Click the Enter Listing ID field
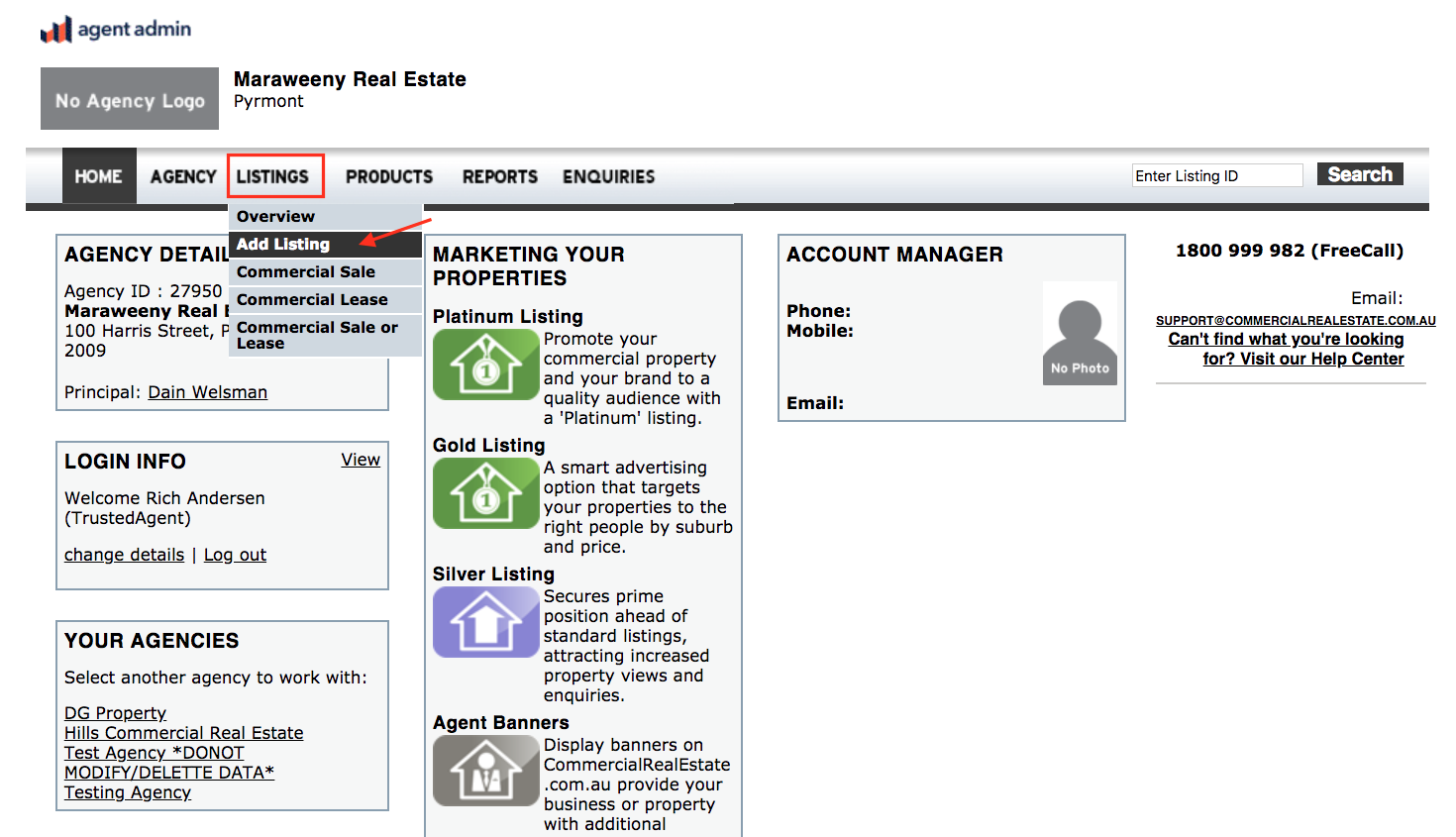Screen dimensions: 1456x837 [x=1216, y=174]
